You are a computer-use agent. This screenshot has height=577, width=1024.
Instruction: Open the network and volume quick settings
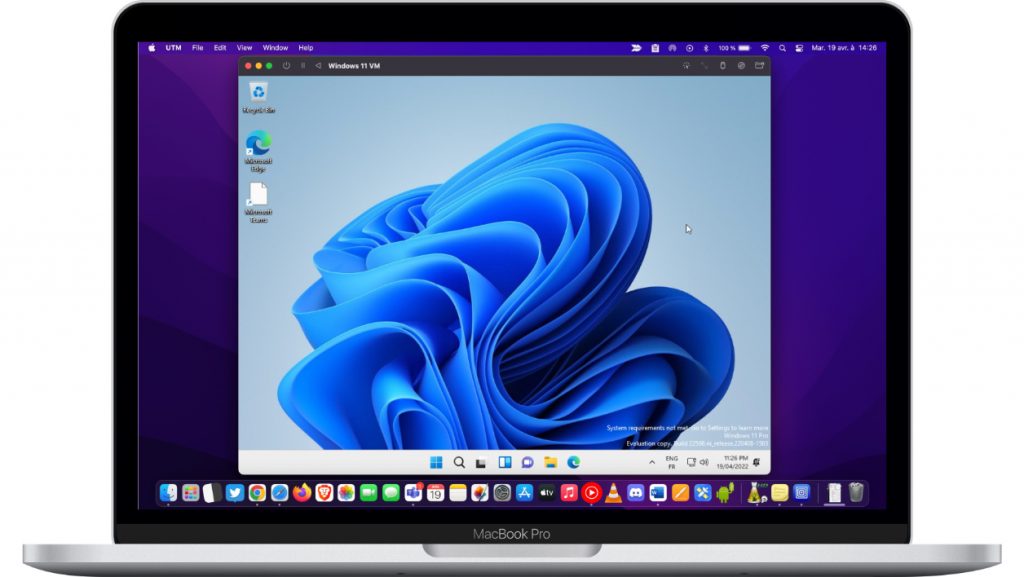[697, 462]
